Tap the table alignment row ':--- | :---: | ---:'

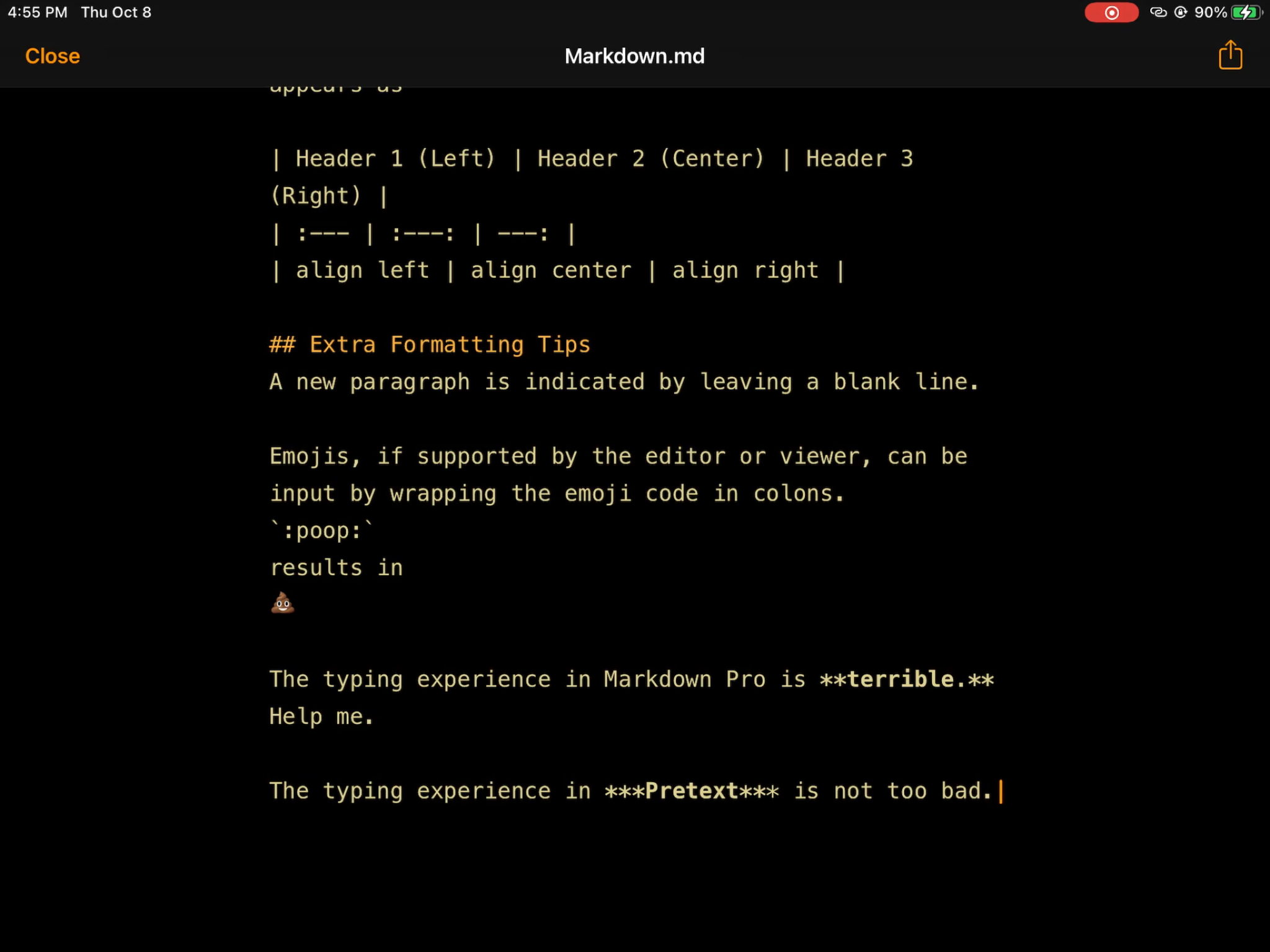pos(424,234)
